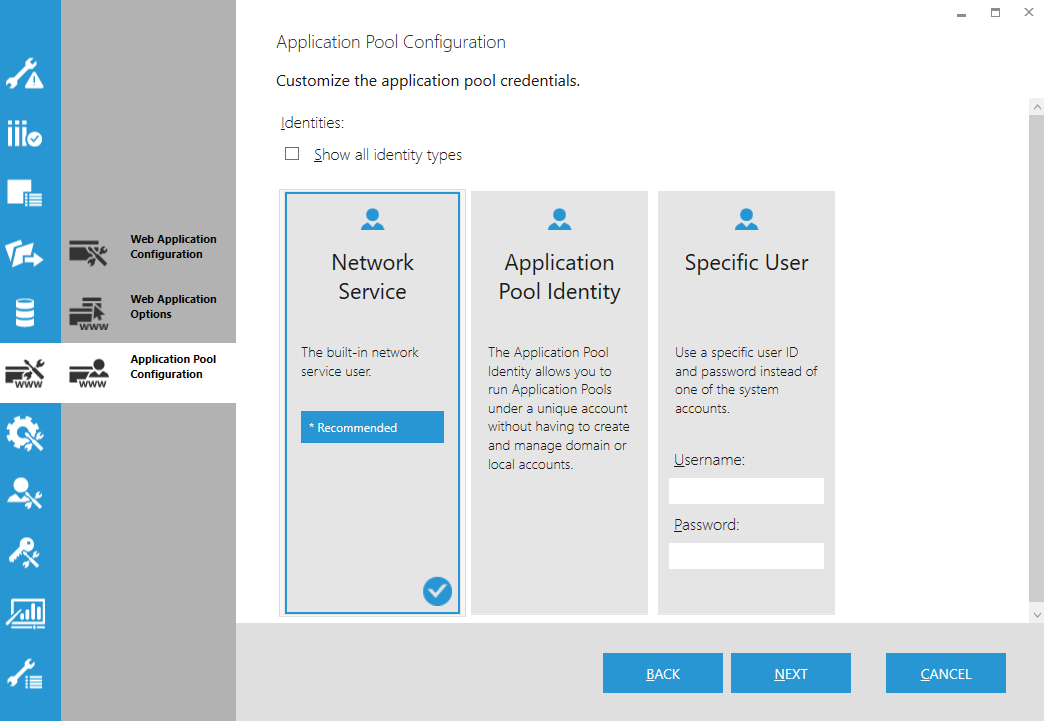The width and height of the screenshot is (1044, 721).
Task: Open Application Pool Configuration step
Action: [148, 373]
